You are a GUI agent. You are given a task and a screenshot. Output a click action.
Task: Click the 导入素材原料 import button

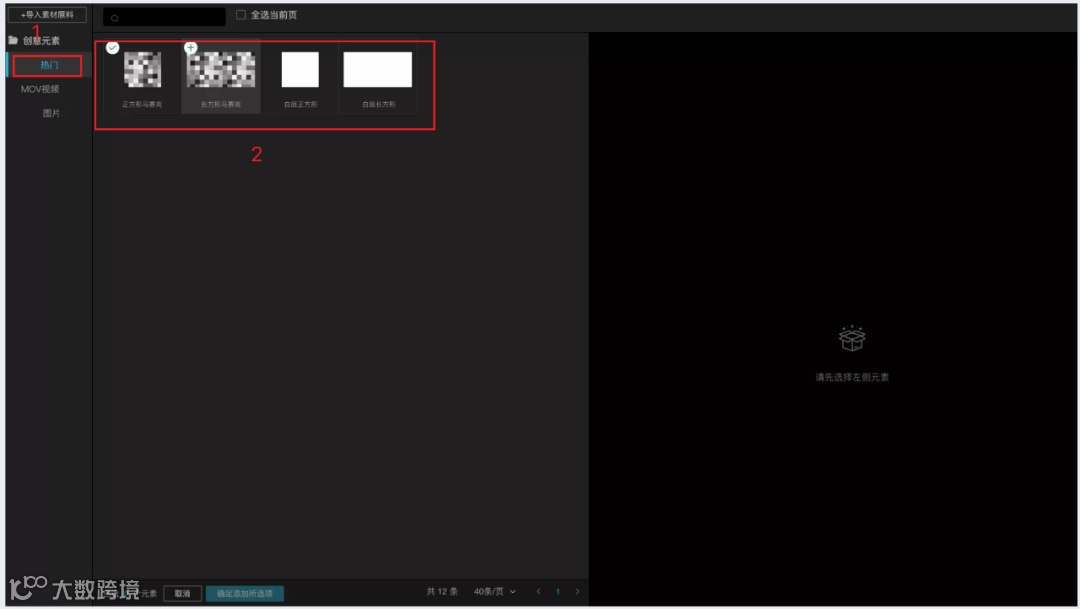click(47, 14)
